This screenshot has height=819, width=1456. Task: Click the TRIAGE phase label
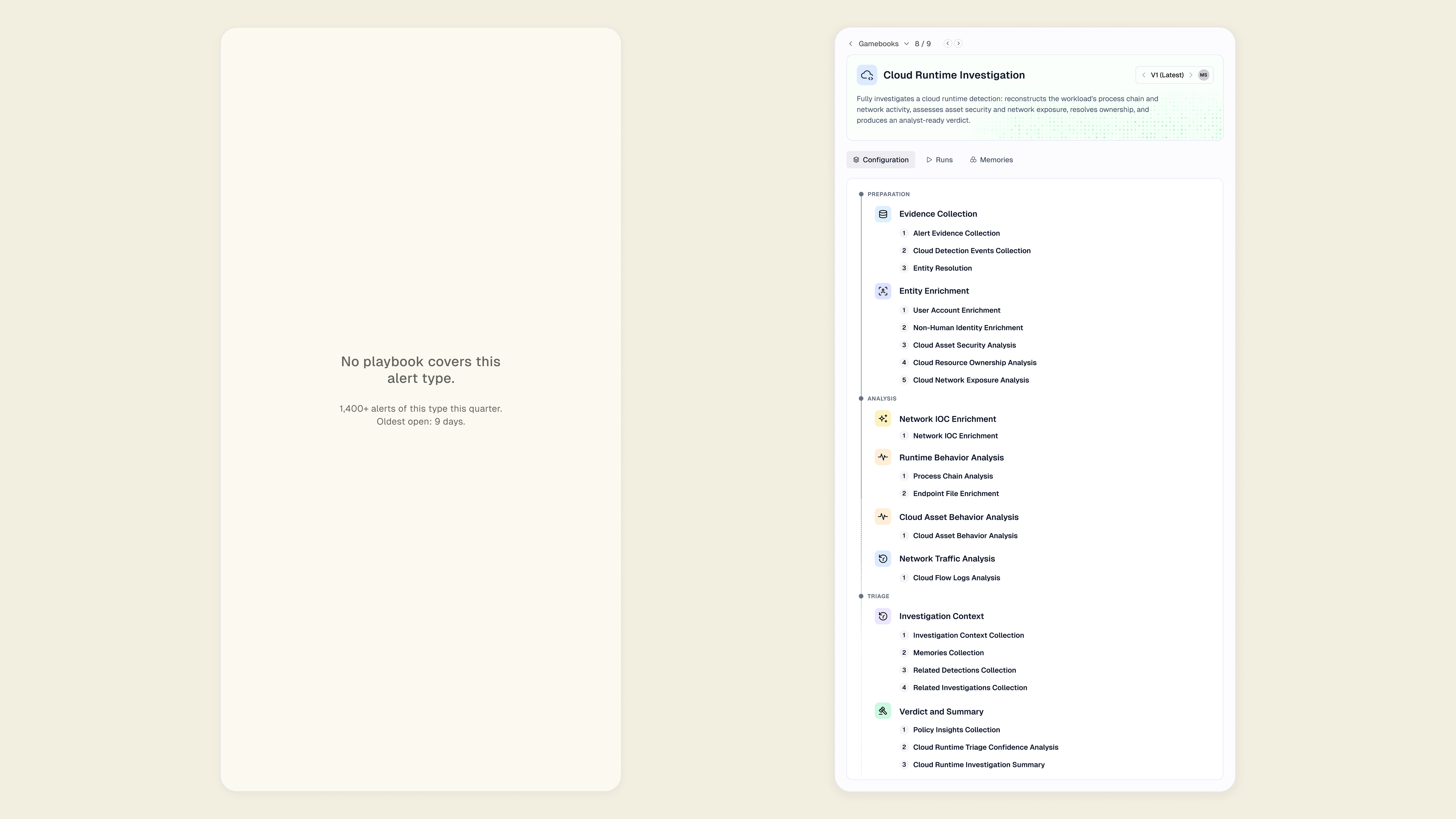click(x=878, y=596)
